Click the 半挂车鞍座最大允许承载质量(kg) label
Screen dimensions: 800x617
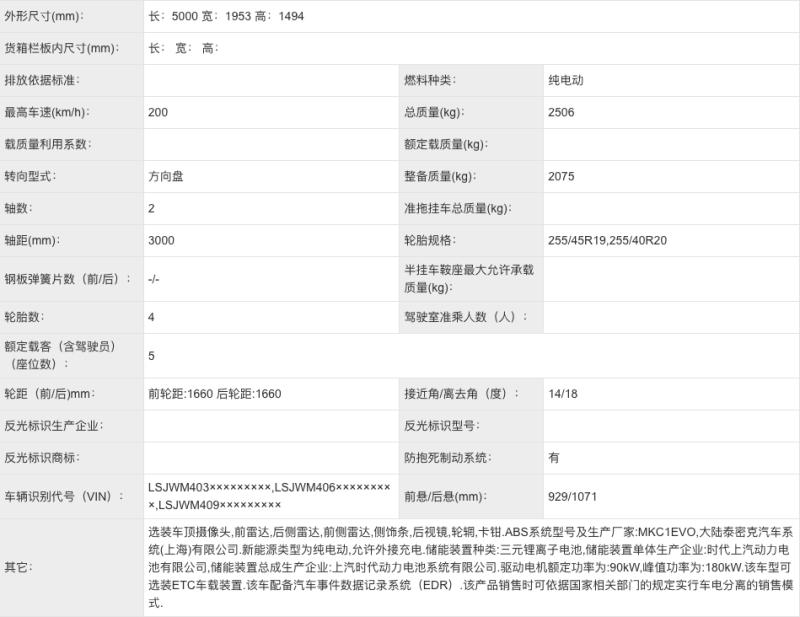tap(469, 279)
